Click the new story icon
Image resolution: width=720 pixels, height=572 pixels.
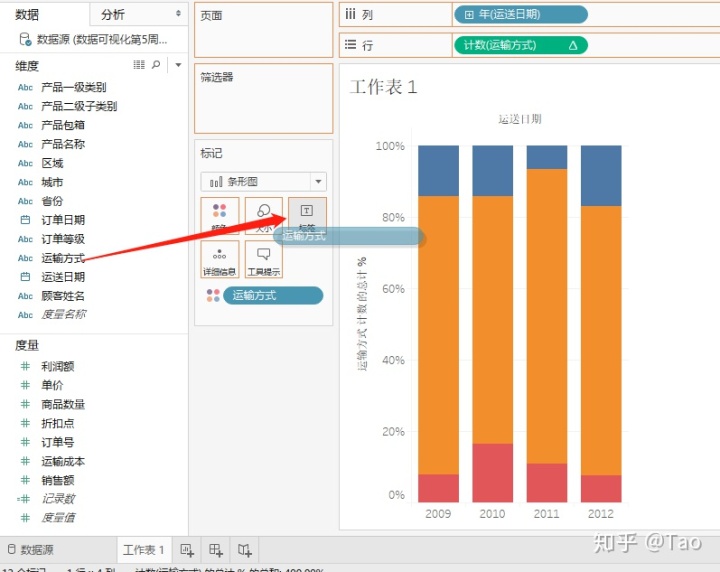[x=245, y=550]
